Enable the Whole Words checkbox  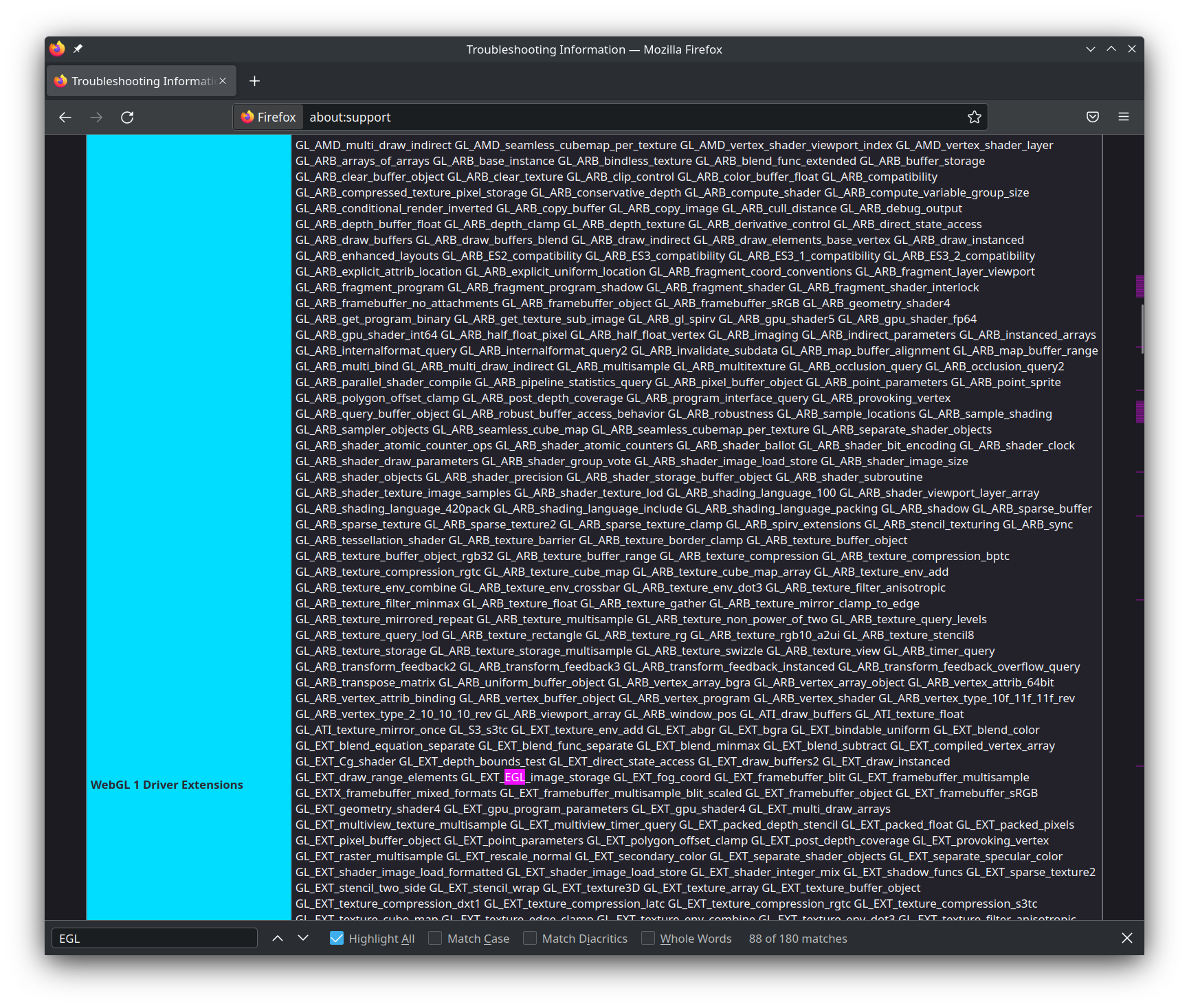[648, 939]
